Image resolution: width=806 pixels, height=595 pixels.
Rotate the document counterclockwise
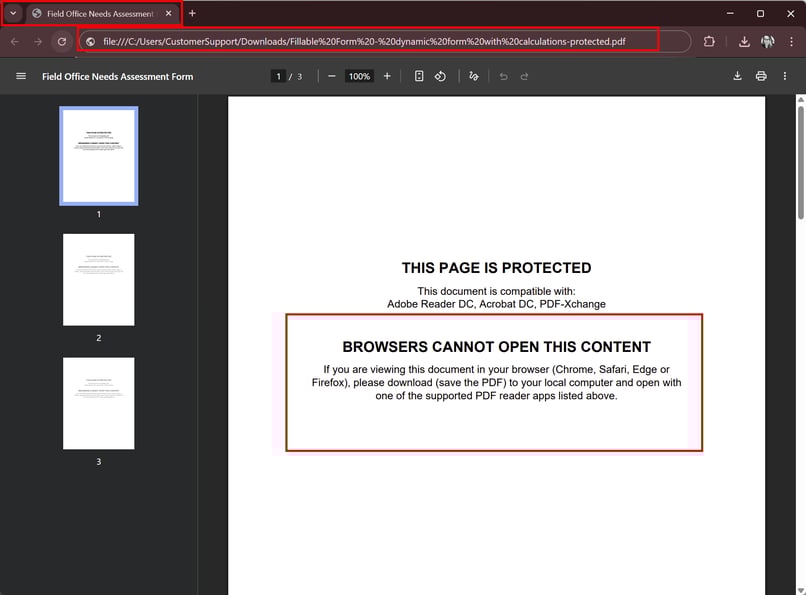coord(440,77)
